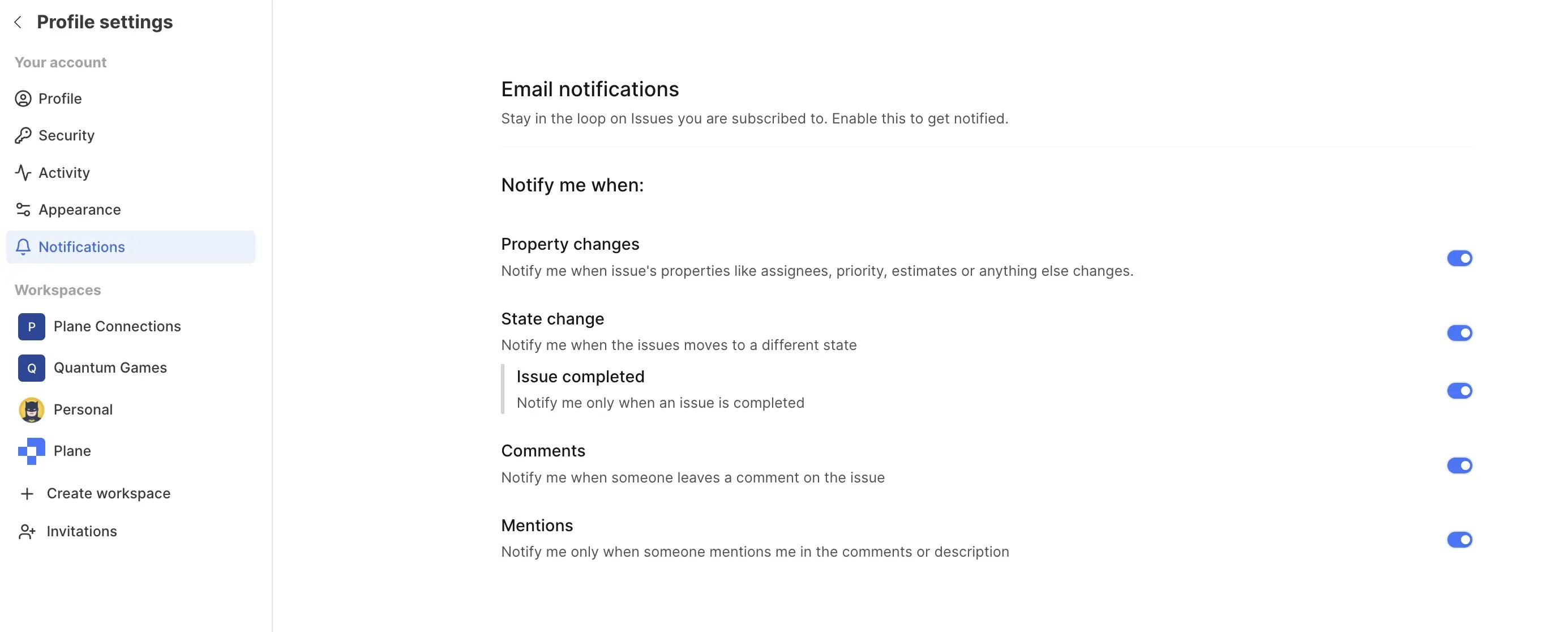Click the back chevron next to Profile settings
The image size is (1568, 632).
(18, 22)
